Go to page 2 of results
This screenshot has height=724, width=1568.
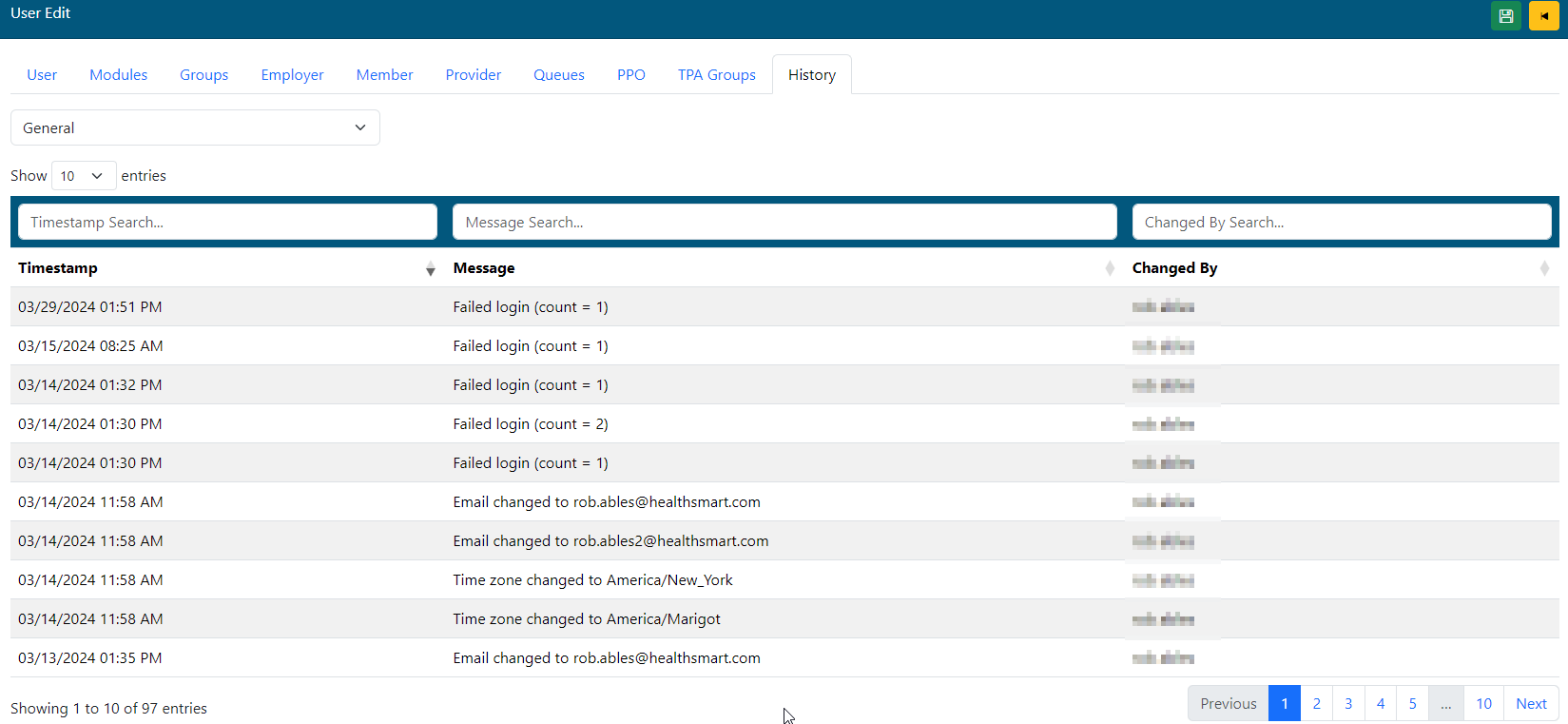click(1316, 704)
